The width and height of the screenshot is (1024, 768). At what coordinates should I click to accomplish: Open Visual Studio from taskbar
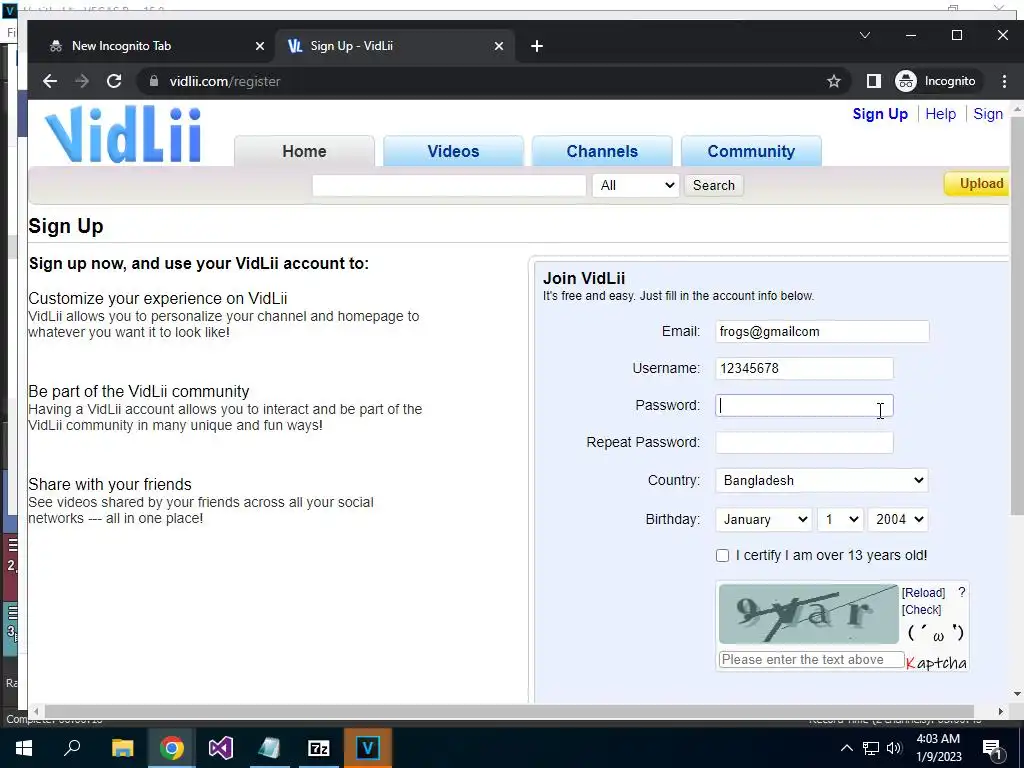coord(221,748)
